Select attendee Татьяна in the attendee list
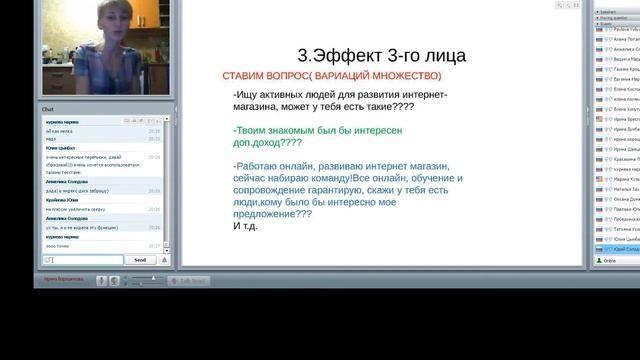 tap(618, 229)
